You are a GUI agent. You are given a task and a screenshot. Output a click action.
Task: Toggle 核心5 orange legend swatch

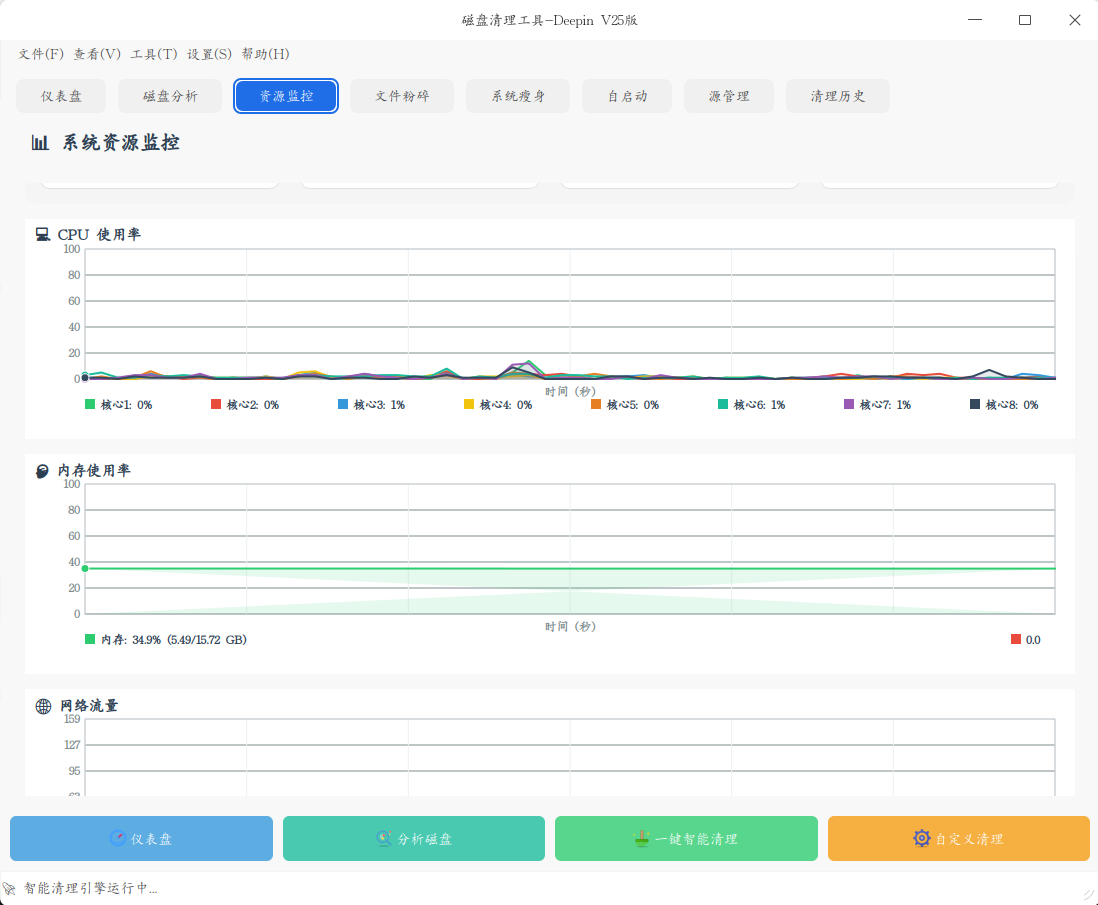tap(596, 404)
